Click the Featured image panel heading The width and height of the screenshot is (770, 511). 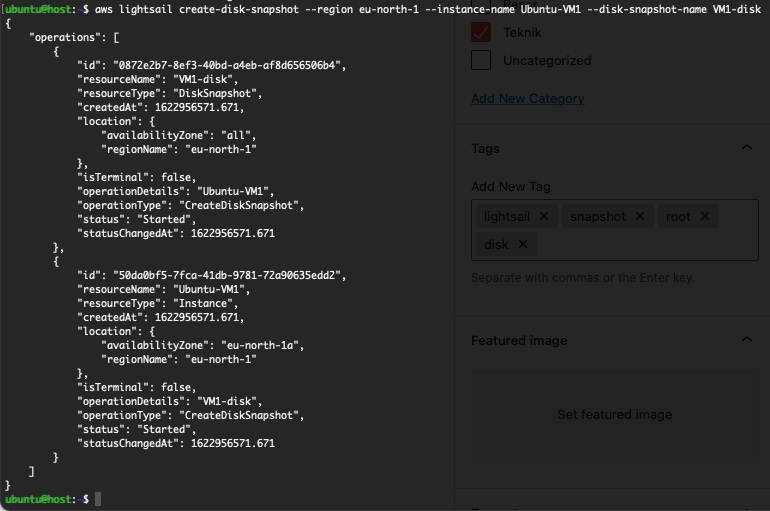[519, 340]
